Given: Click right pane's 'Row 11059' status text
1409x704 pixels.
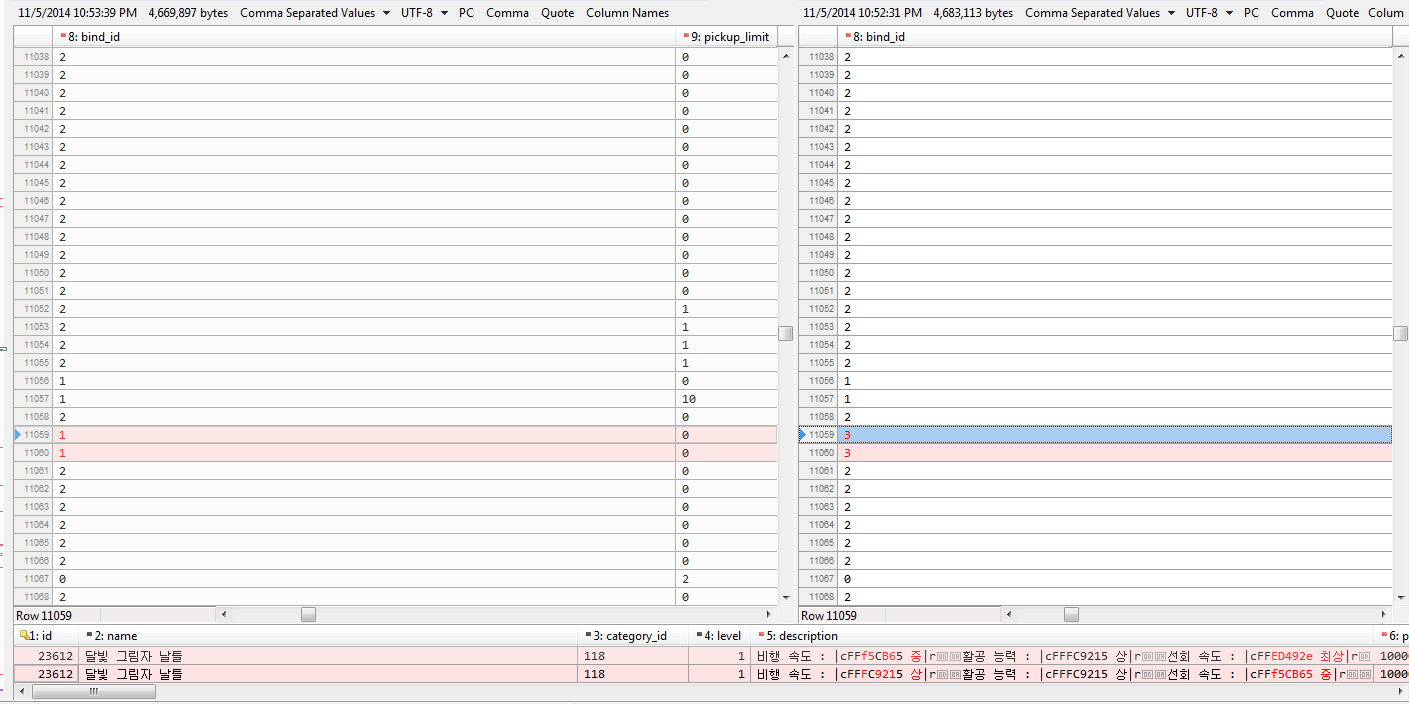Looking at the screenshot, I should tap(829, 615).
